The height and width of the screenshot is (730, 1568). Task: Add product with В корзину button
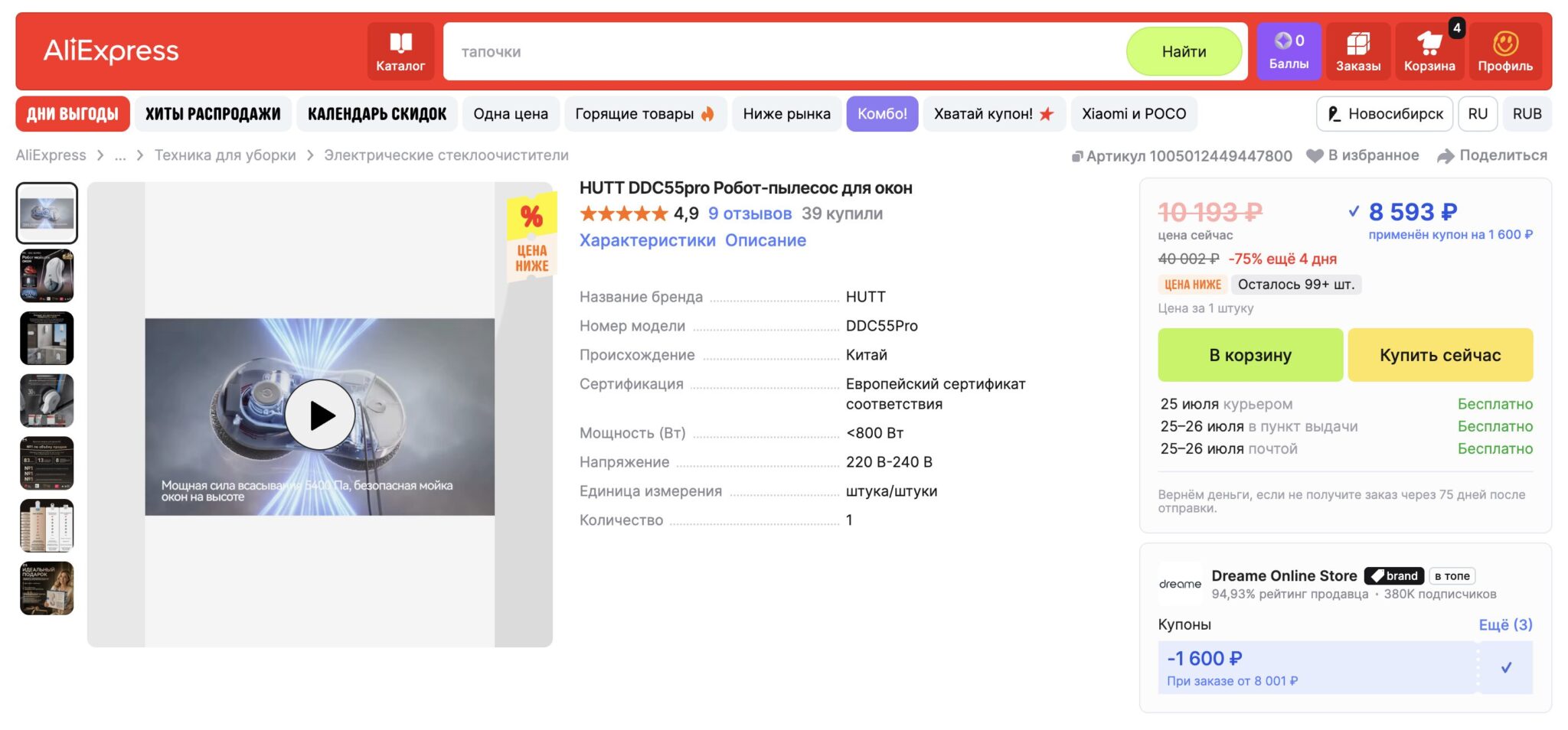(x=1250, y=355)
